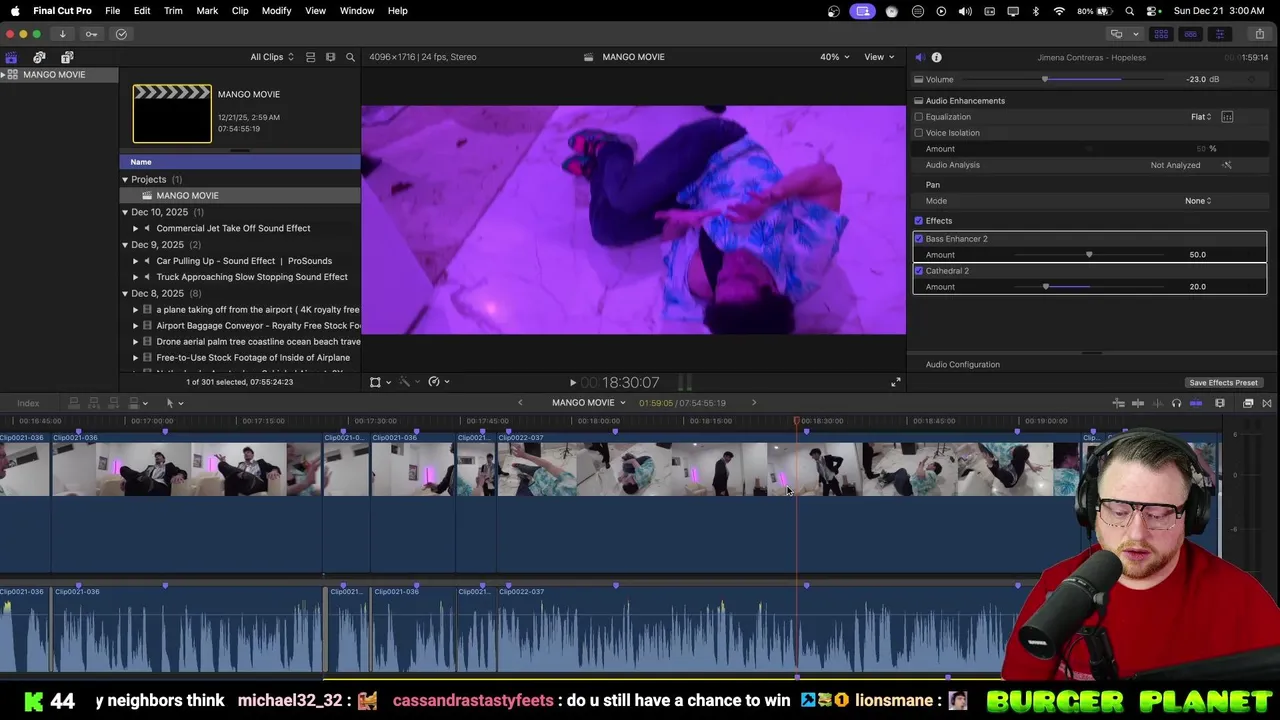Open the Import Media arrow button
The width and height of the screenshot is (1280, 720).
click(x=62, y=34)
